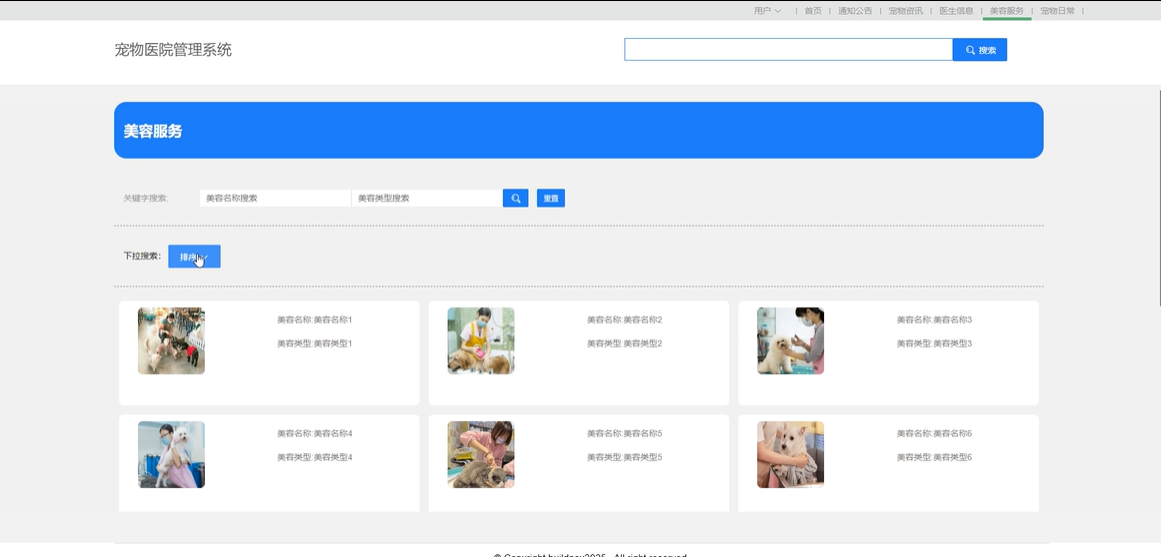Click the text 美容类型:美容类型2
The image size is (1161, 557).
pyautogui.click(x=624, y=344)
